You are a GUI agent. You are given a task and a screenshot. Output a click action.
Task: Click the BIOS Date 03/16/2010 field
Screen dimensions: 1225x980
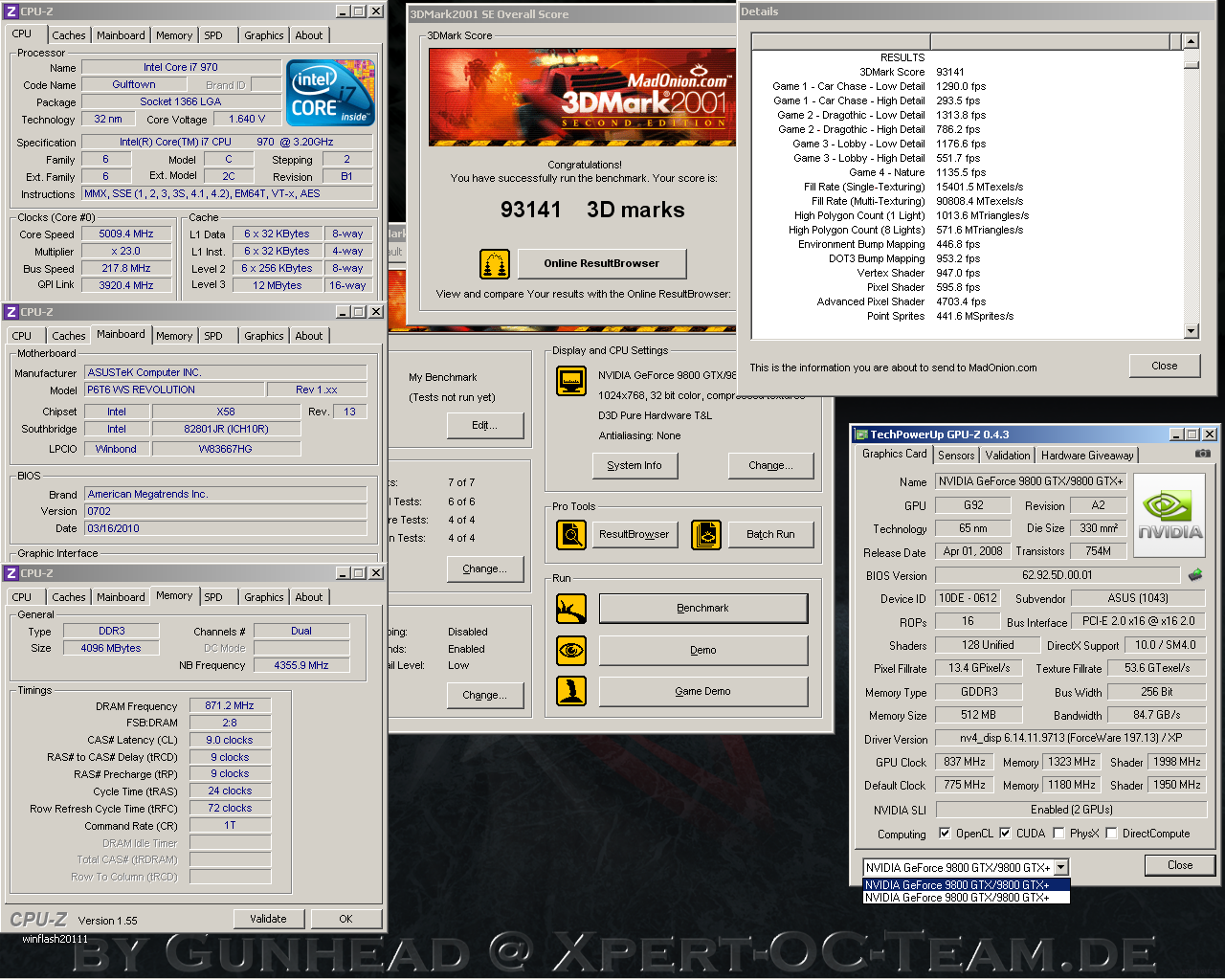(226, 528)
